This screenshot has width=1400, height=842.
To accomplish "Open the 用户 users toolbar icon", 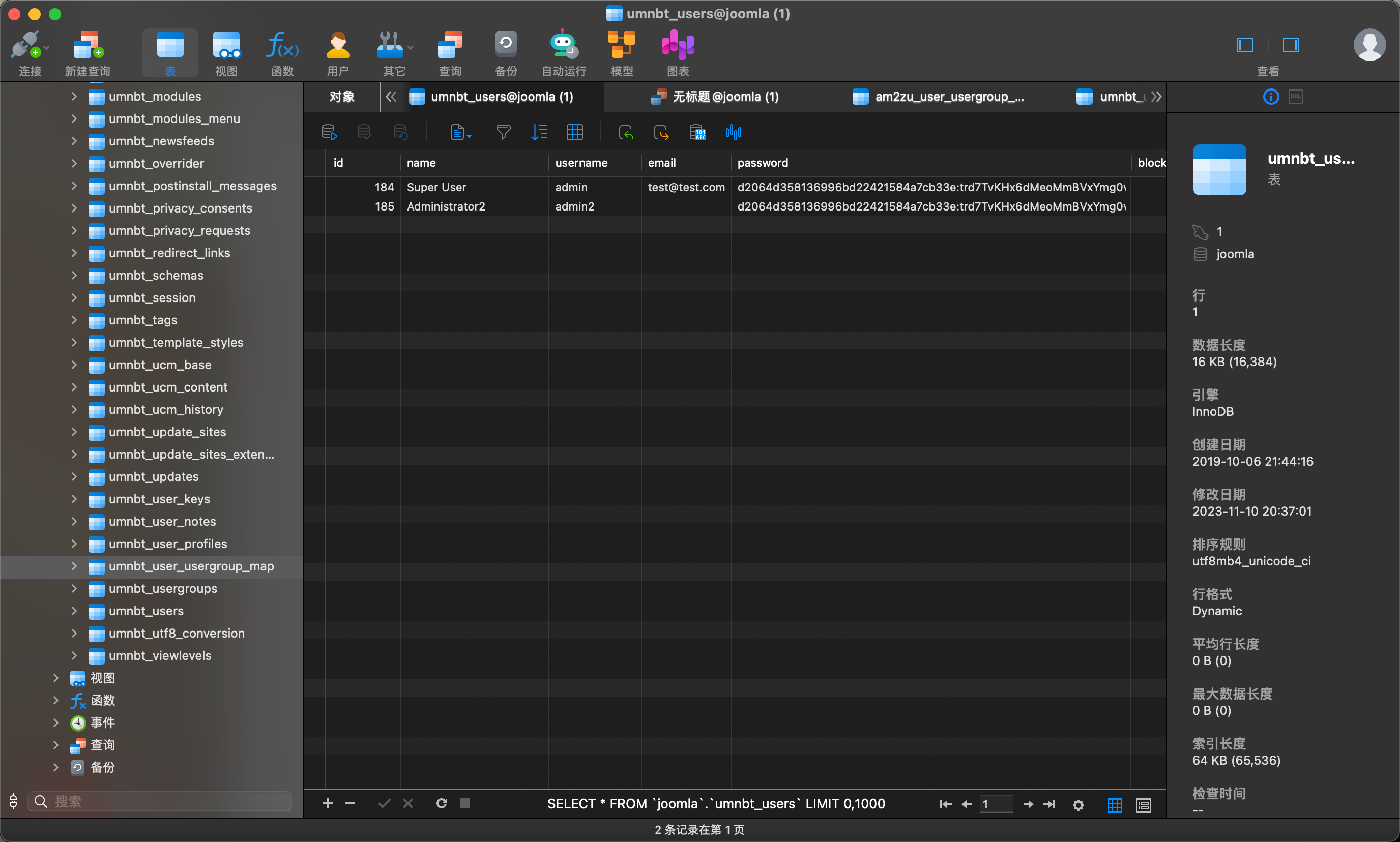I will point(338,53).
